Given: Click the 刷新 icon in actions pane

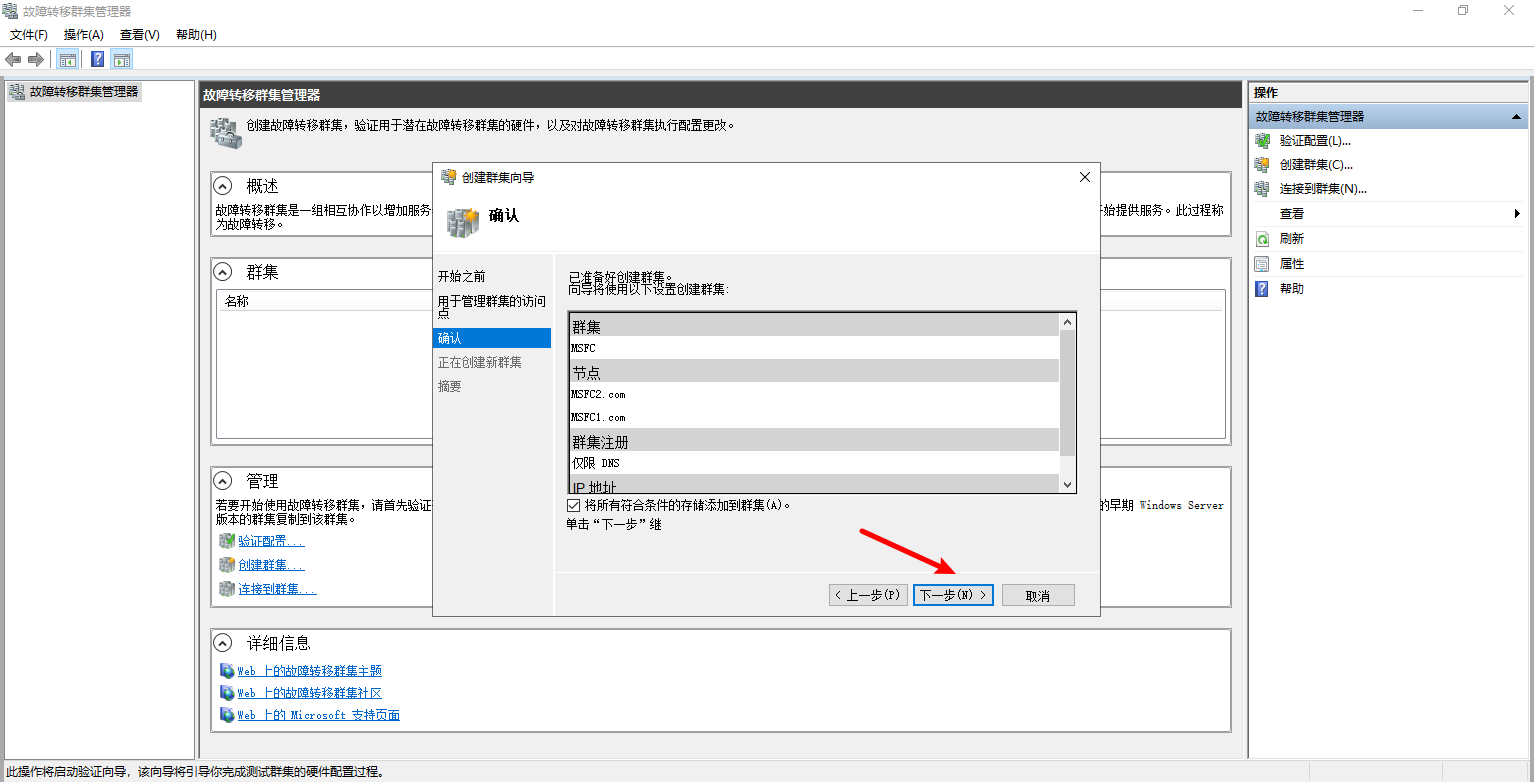Looking at the screenshot, I should pos(1262,239).
